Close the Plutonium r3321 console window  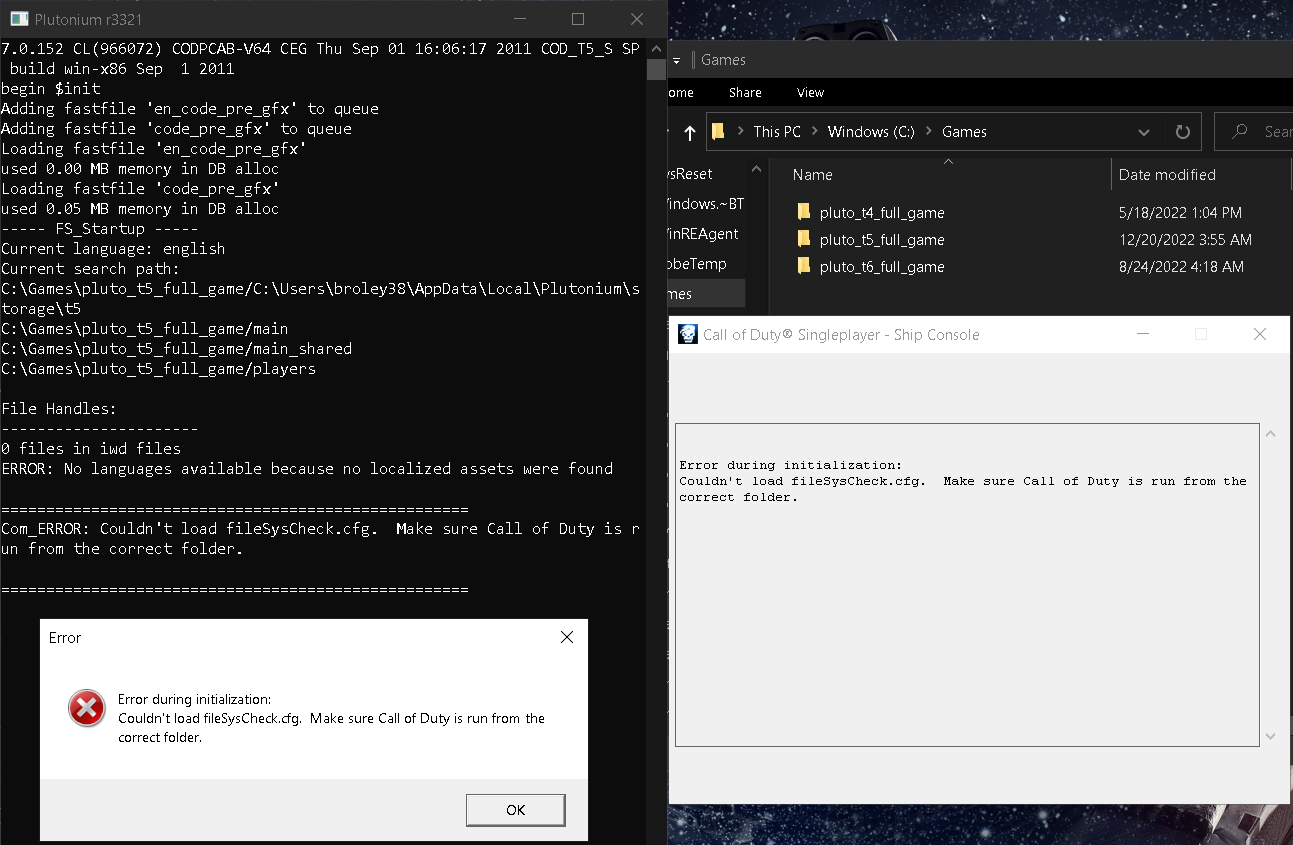(637, 19)
